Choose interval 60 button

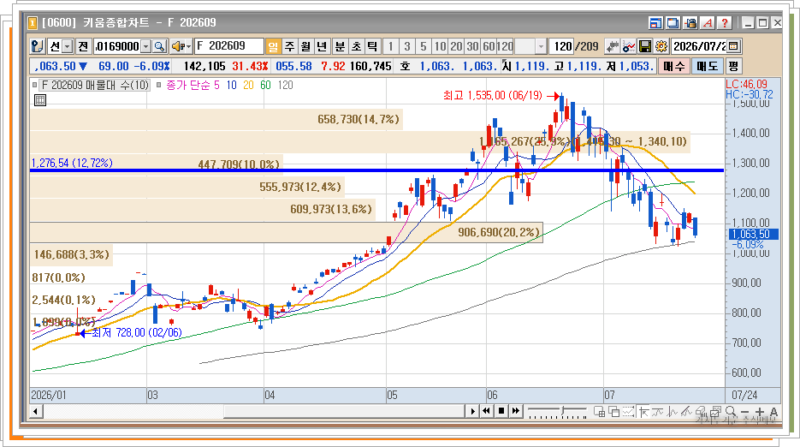tap(488, 46)
